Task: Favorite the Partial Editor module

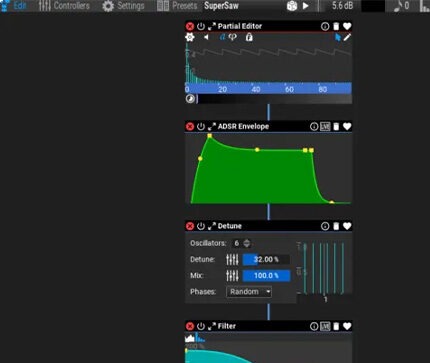Action: coord(347,26)
